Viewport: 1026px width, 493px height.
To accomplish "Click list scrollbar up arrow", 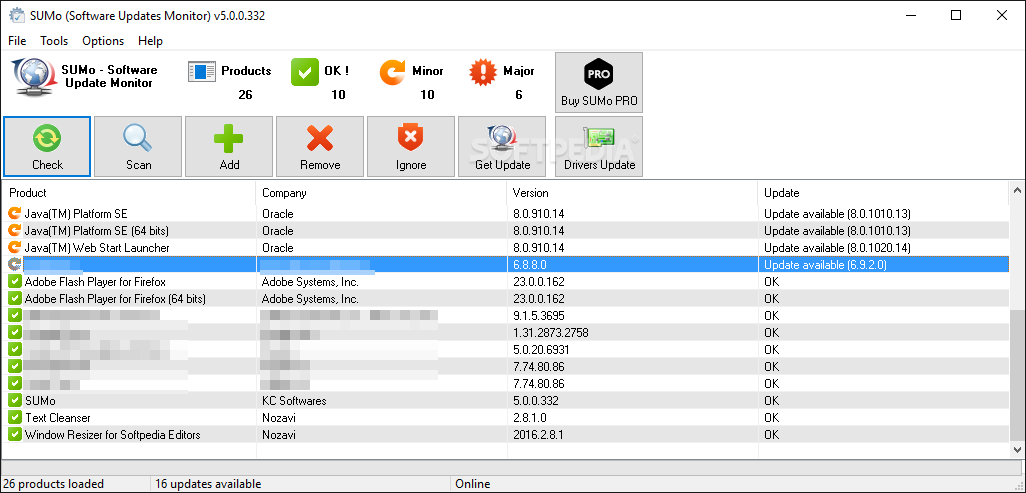I will point(1017,191).
